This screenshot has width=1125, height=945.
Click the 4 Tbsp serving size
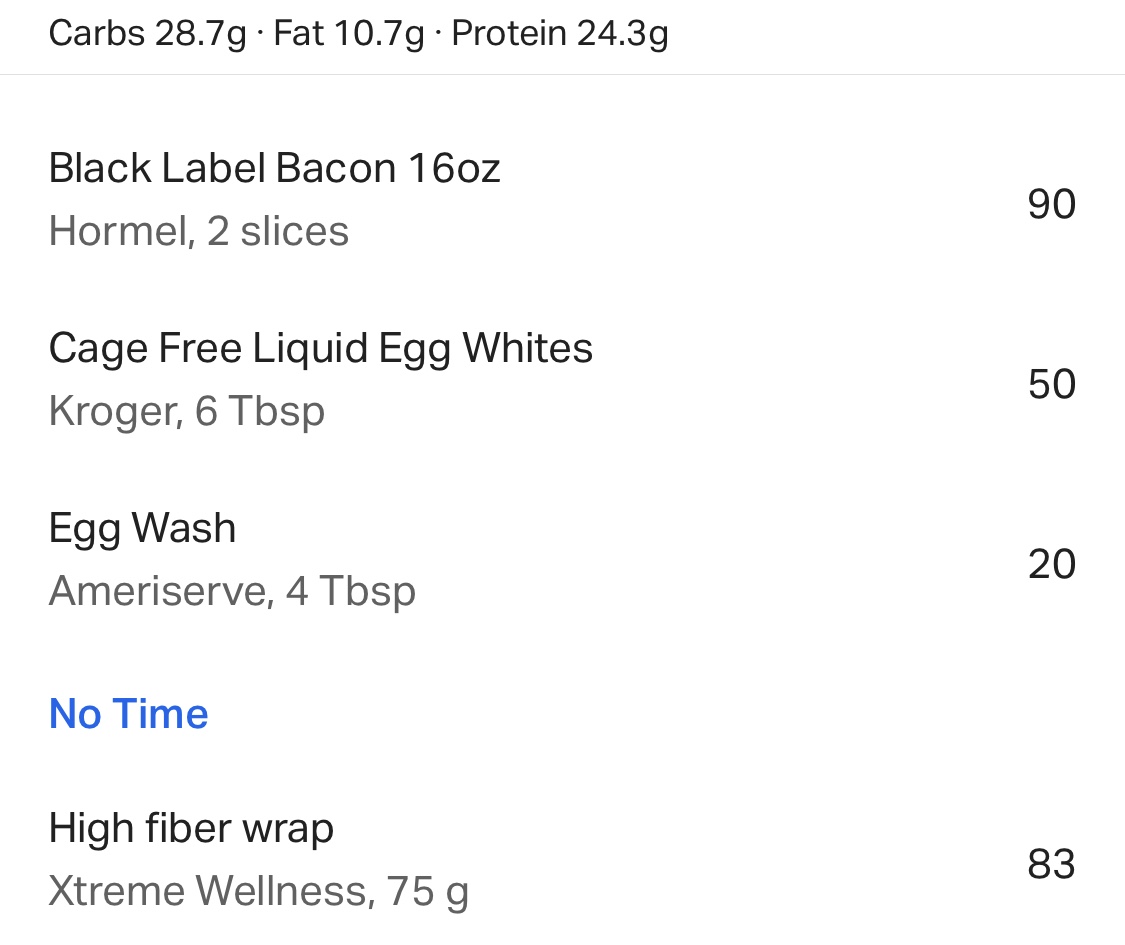(351, 592)
